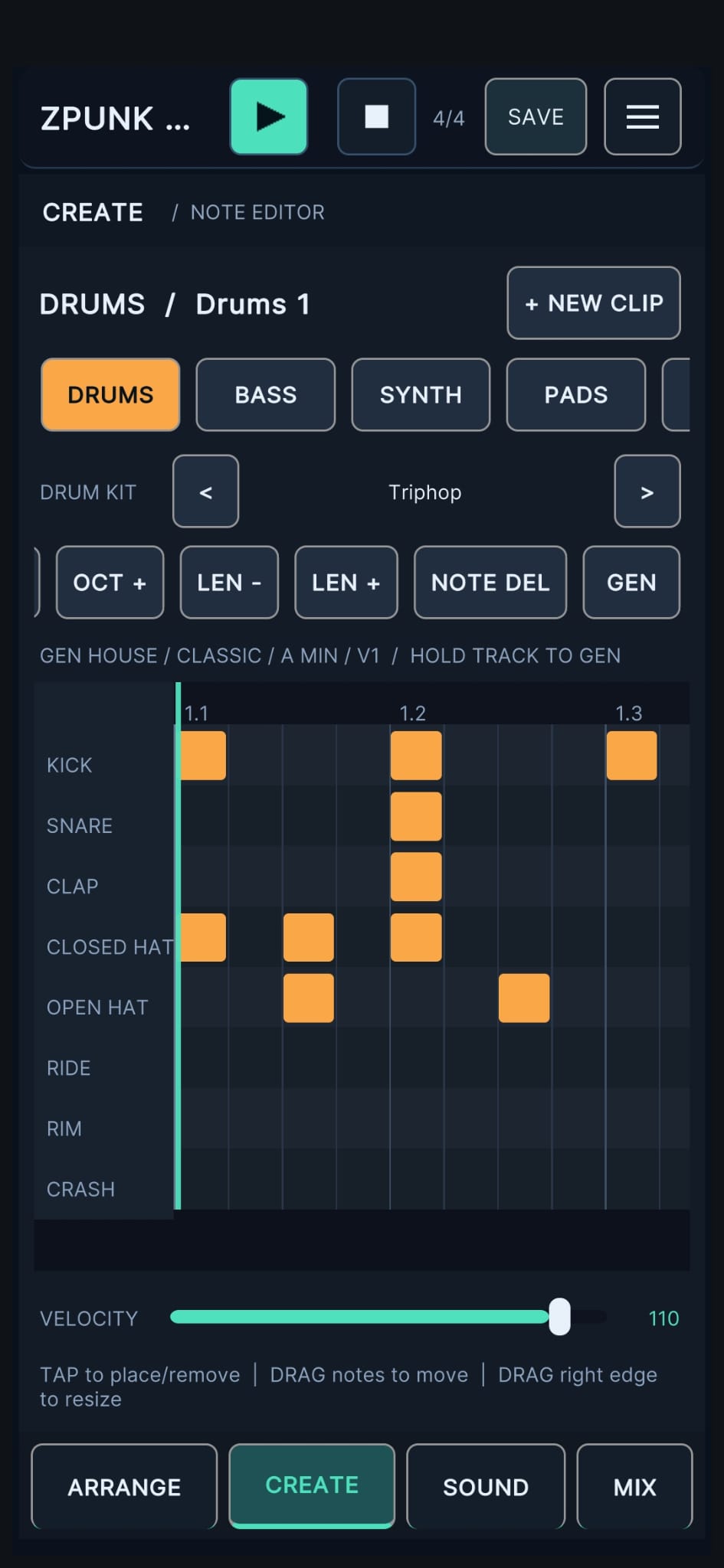Open the ARRANGE bottom tab
This screenshot has height=1568, width=724.
click(x=124, y=1486)
